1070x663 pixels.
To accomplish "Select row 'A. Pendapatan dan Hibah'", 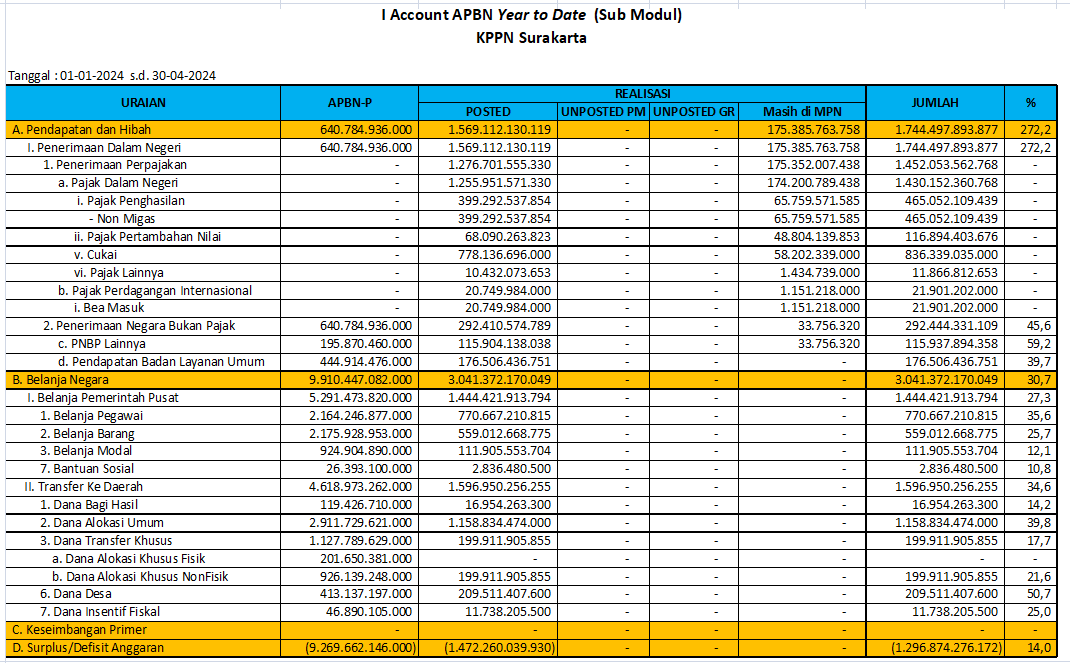I will [x=532, y=130].
